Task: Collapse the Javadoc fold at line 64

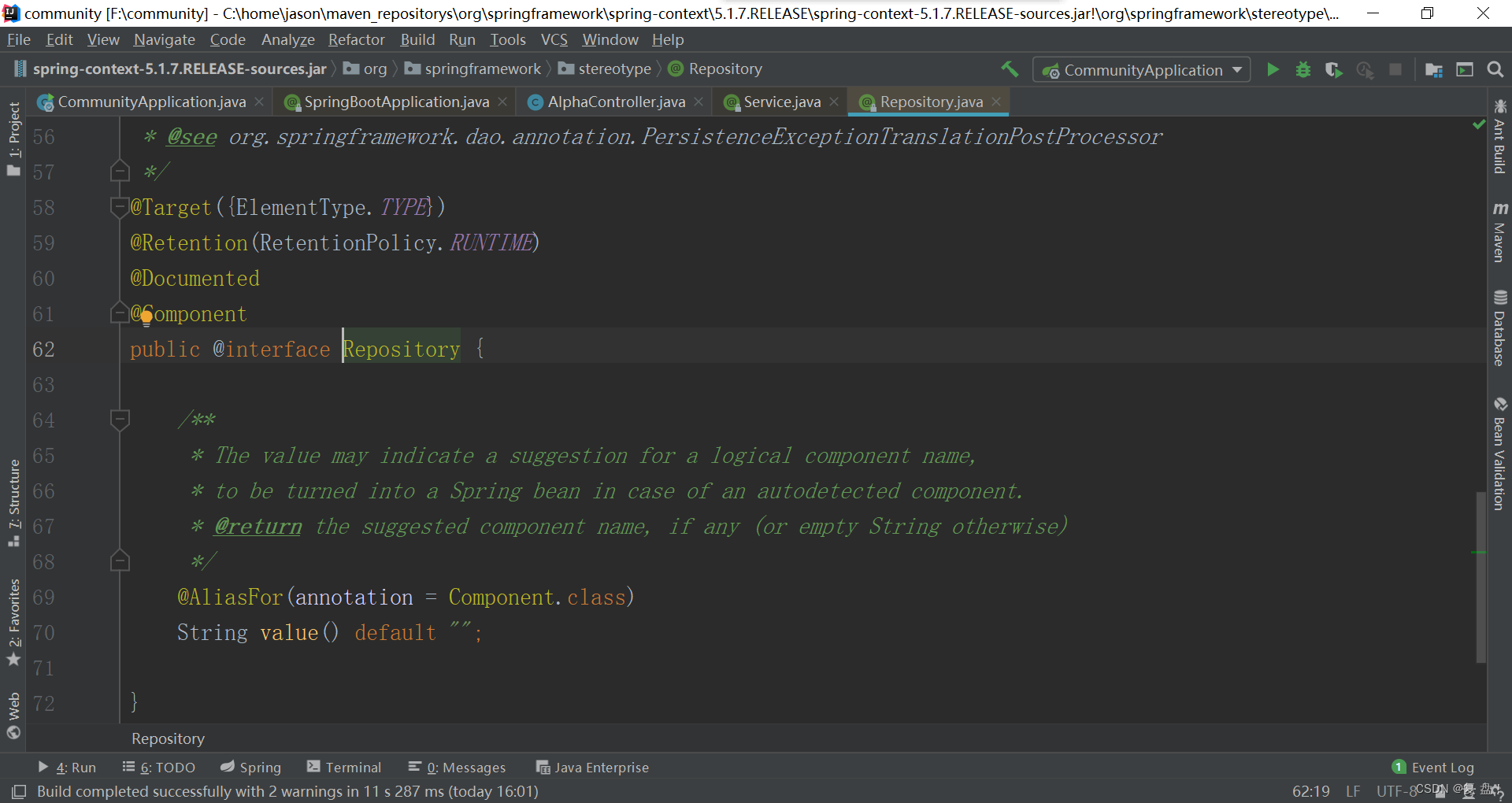Action: point(120,420)
